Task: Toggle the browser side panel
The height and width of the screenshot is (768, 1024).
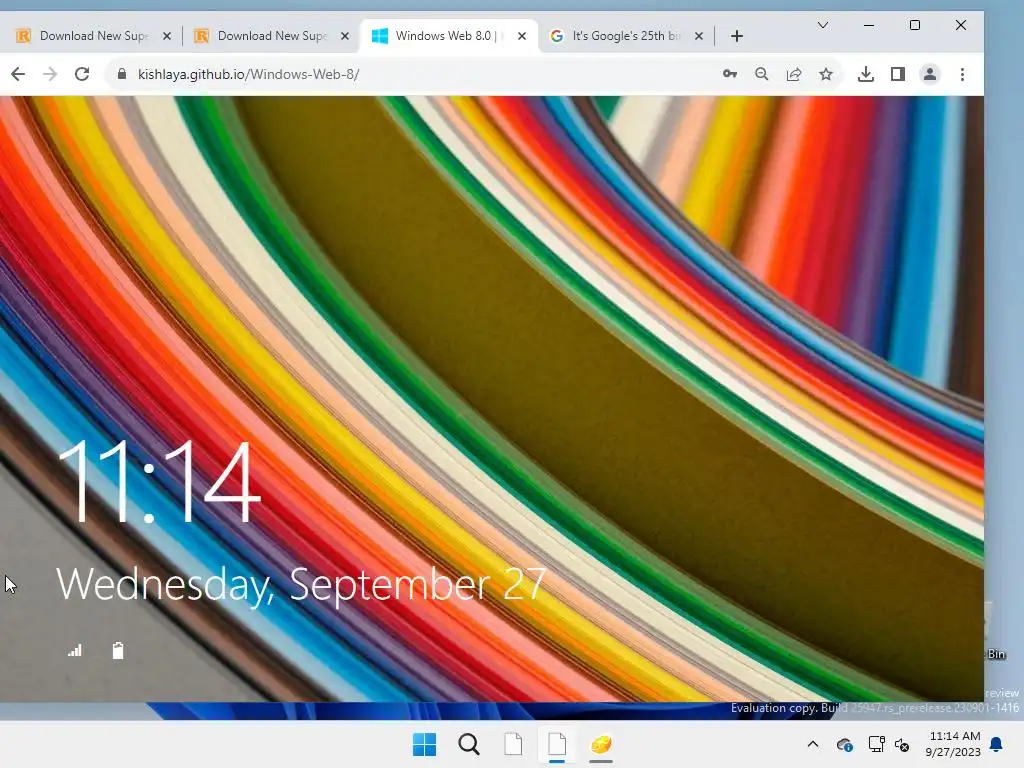Action: click(x=898, y=74)
